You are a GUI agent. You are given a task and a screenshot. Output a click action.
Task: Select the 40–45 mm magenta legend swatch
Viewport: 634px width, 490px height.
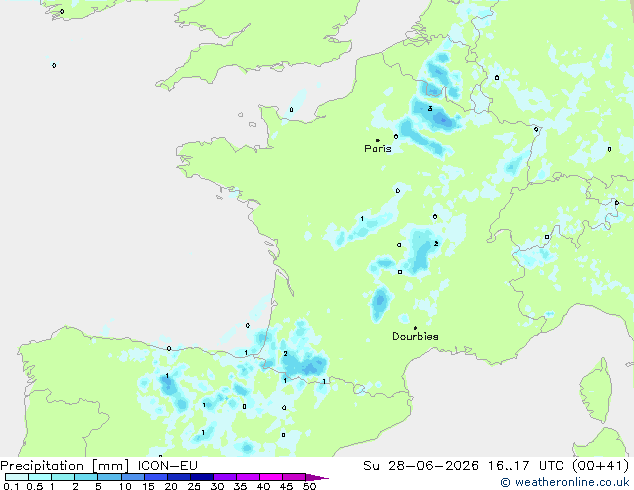point(271,477)
